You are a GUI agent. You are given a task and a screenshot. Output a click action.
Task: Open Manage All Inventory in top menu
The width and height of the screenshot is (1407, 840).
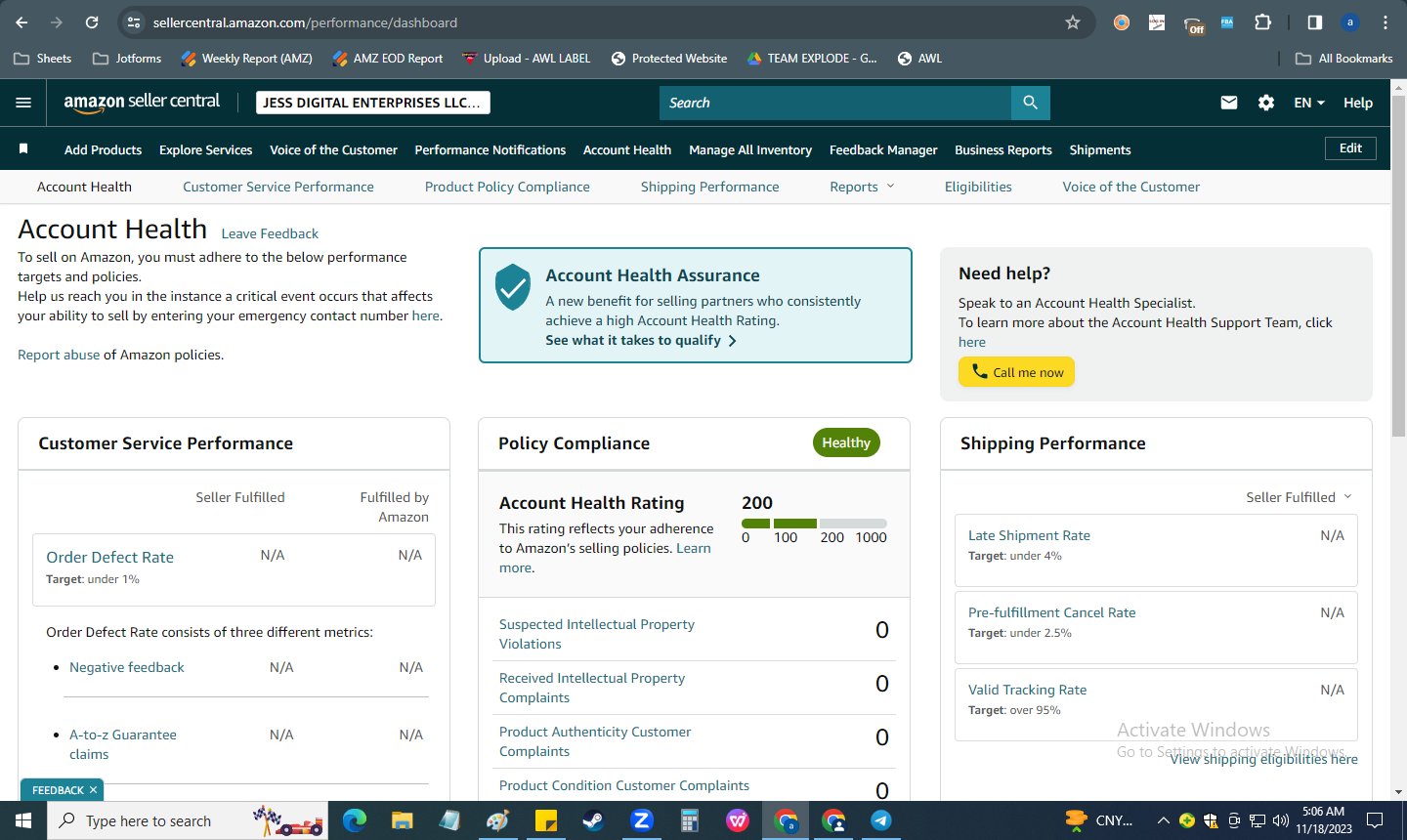tap(750, 149)
